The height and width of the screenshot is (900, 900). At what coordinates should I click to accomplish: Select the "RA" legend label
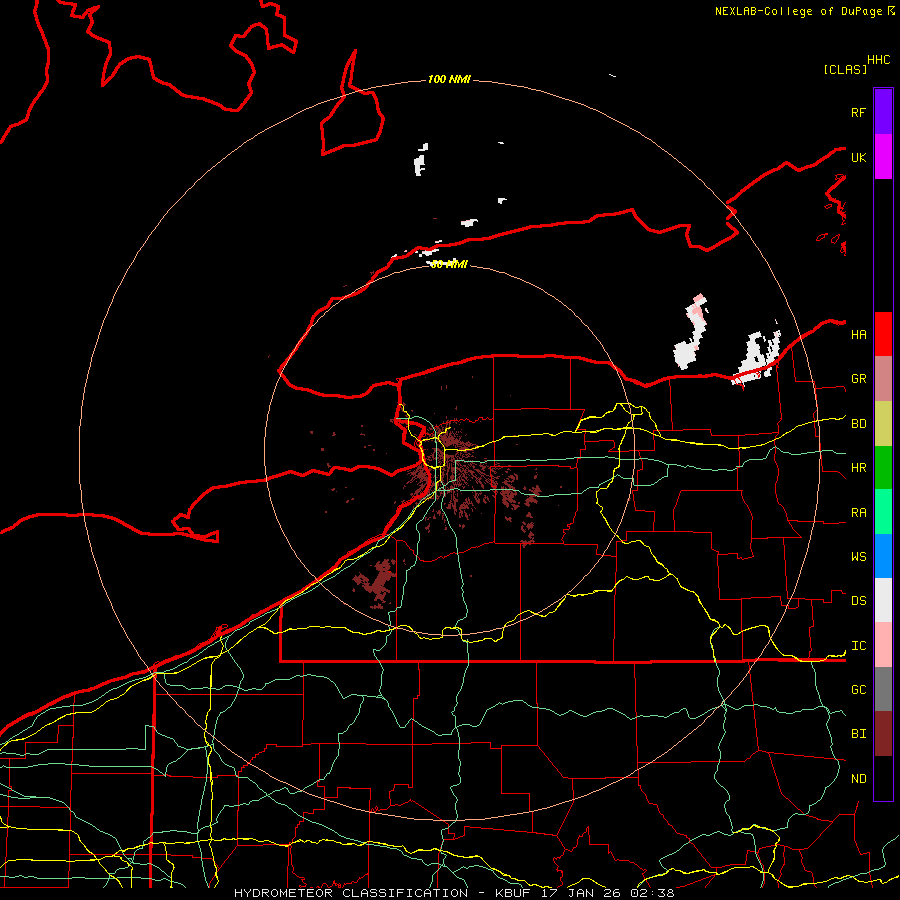pyautogui.click(x=858, y=513)
